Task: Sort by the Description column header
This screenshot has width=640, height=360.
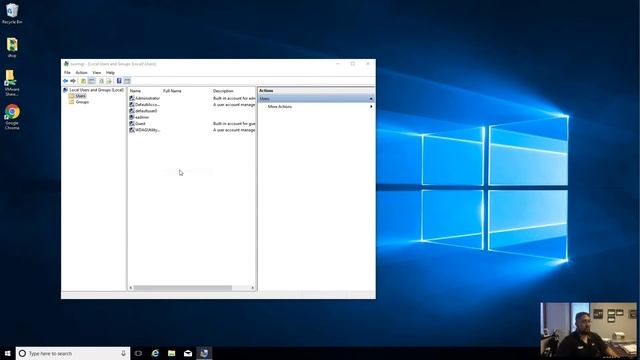Action: pyautogui.click(x=223, y=91)
